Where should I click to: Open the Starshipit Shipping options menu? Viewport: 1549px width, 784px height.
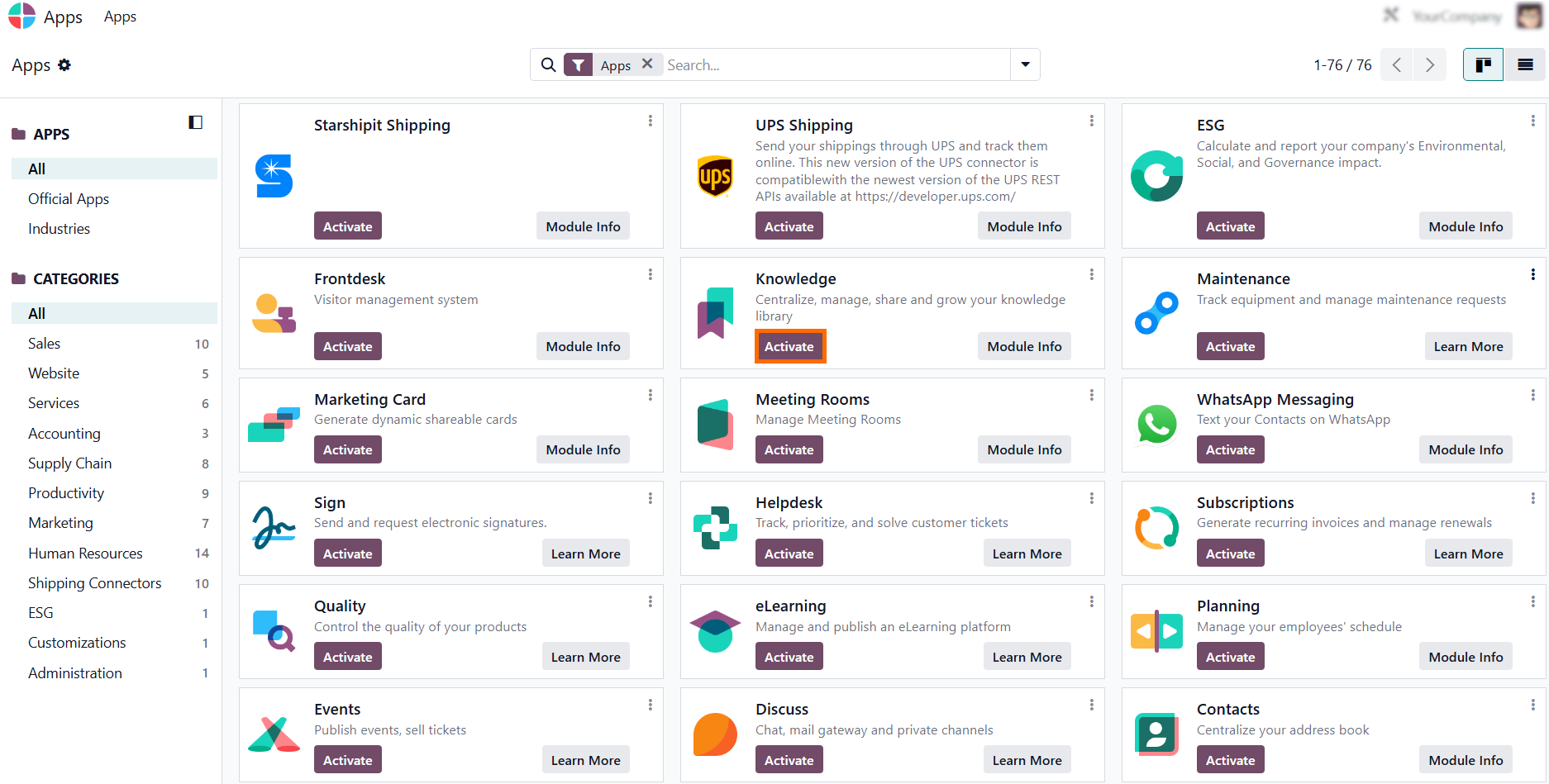(651, 121)
